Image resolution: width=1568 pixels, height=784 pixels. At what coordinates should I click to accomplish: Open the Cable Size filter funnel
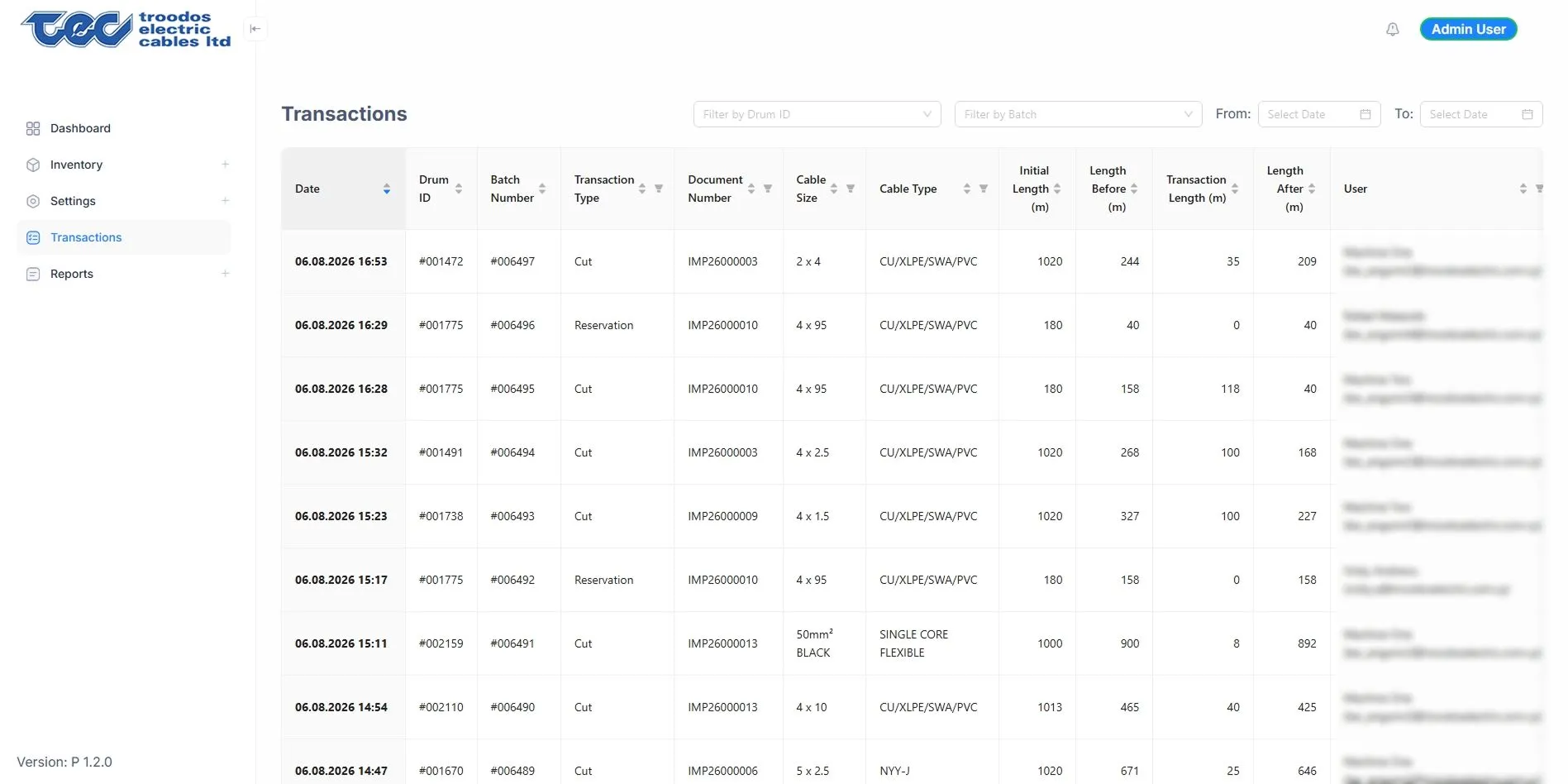[x=851, y=189]
